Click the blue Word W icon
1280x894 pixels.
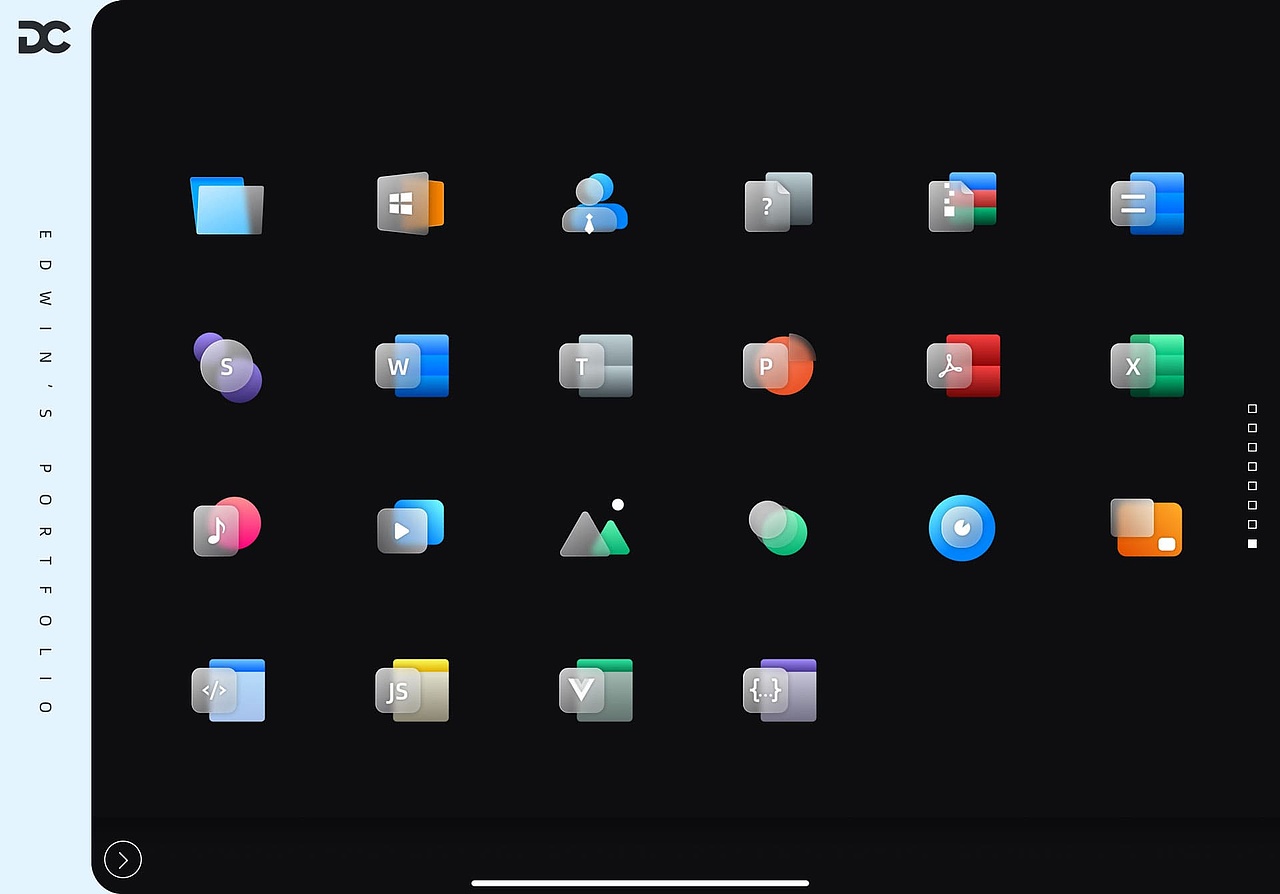[412, 366]
